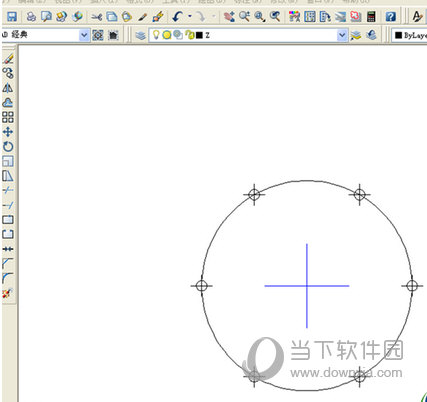Click the blue center cross in circle
This screenshot has width=427, height=402.
[x=307, y=286]
